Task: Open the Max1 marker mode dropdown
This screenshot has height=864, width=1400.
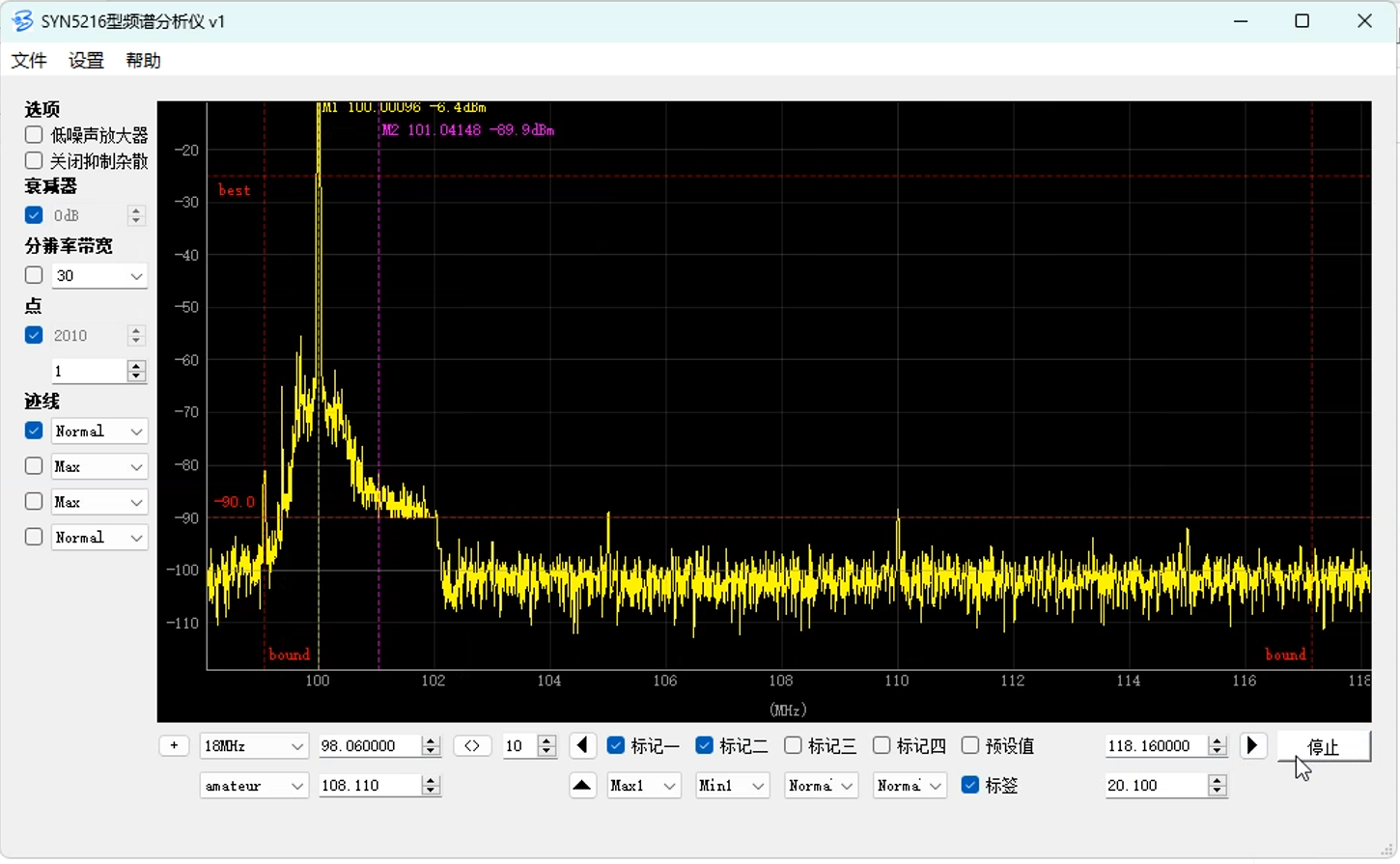Action: tap(644, 785)
